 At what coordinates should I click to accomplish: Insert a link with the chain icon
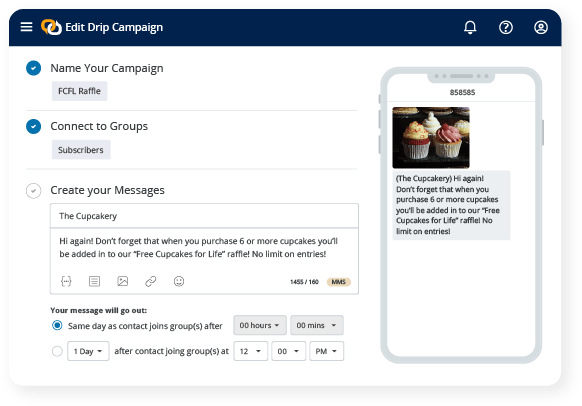tap(150, 281)
